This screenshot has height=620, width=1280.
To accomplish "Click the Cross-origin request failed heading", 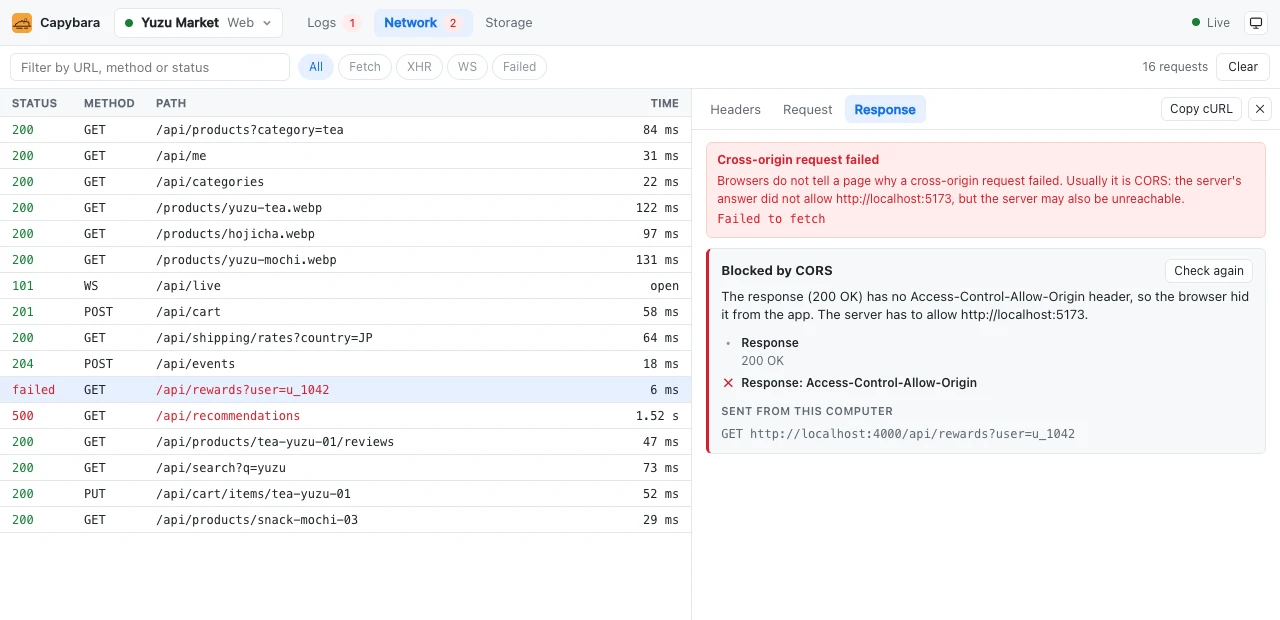I will pos(798,159).
